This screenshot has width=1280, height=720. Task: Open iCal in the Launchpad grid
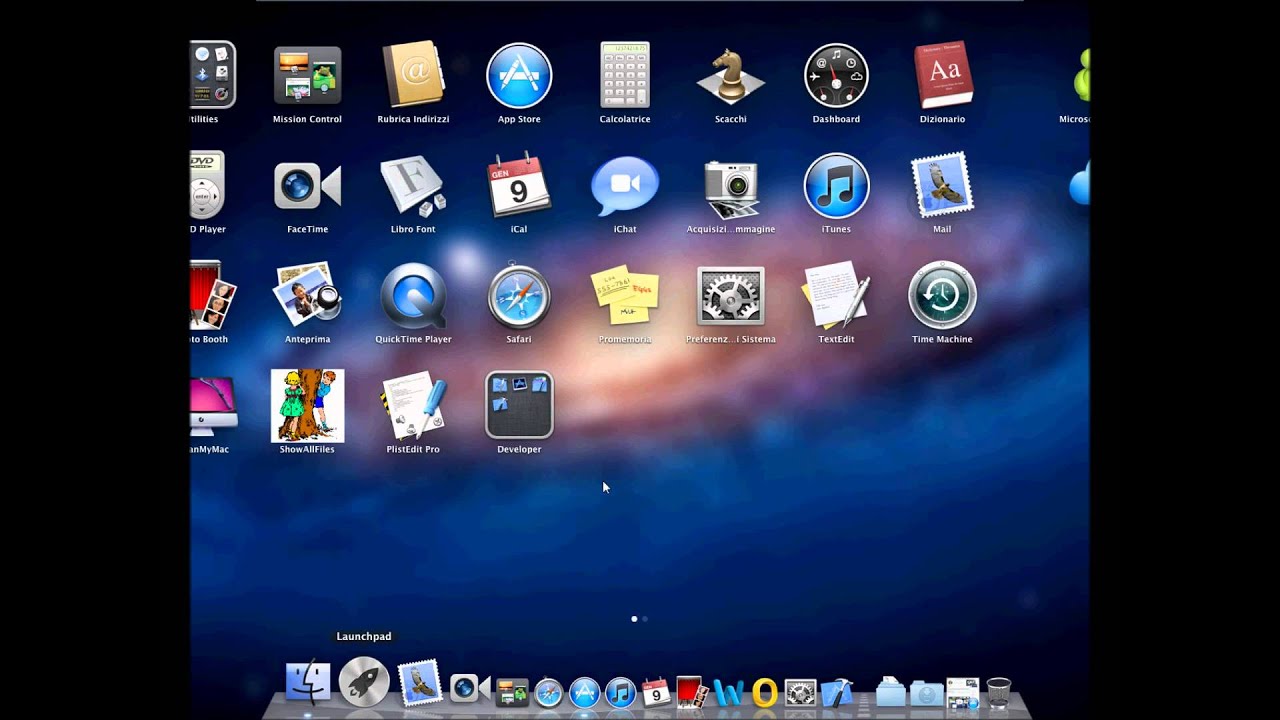[x=519, y=185]
